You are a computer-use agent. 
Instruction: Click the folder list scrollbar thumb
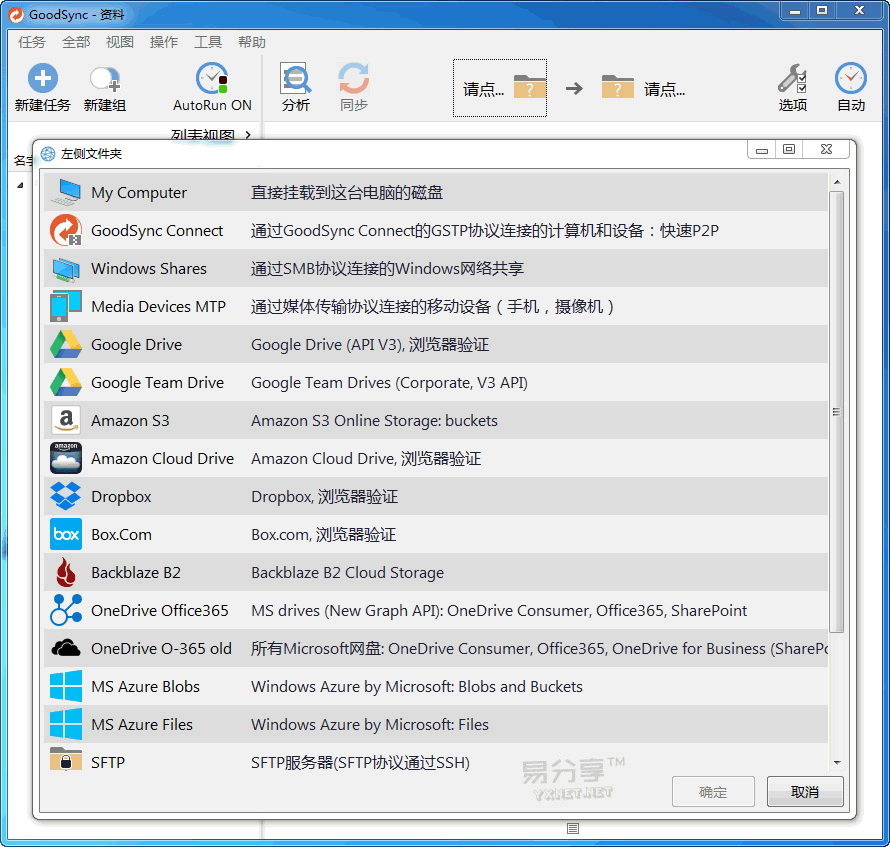pos(836,412)
